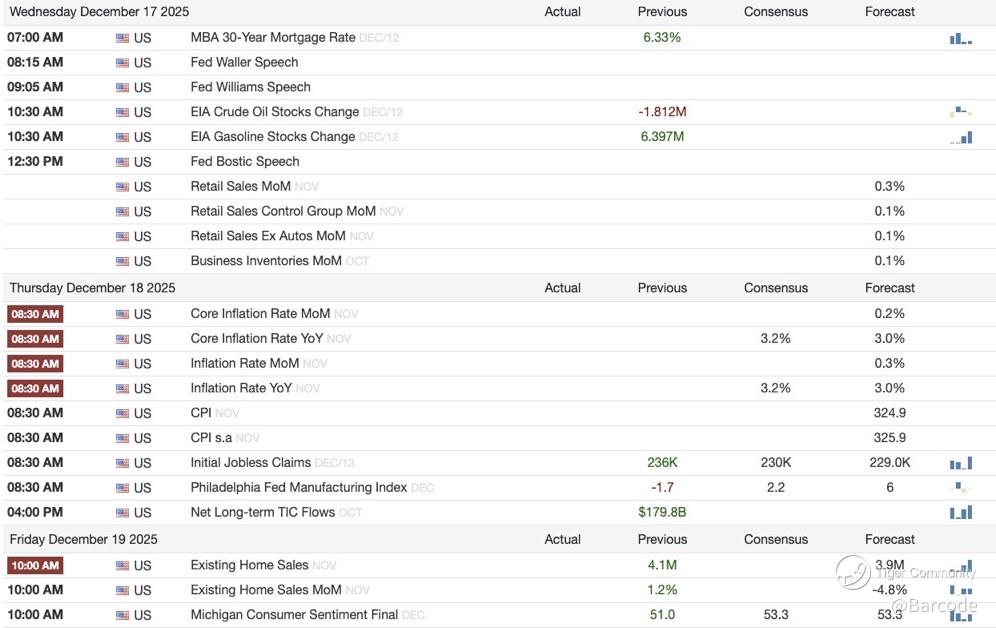Viewport: 996px width, 628px height.
Task: Open Michigan Consumer Sentiment Final details
Action: 294,614
